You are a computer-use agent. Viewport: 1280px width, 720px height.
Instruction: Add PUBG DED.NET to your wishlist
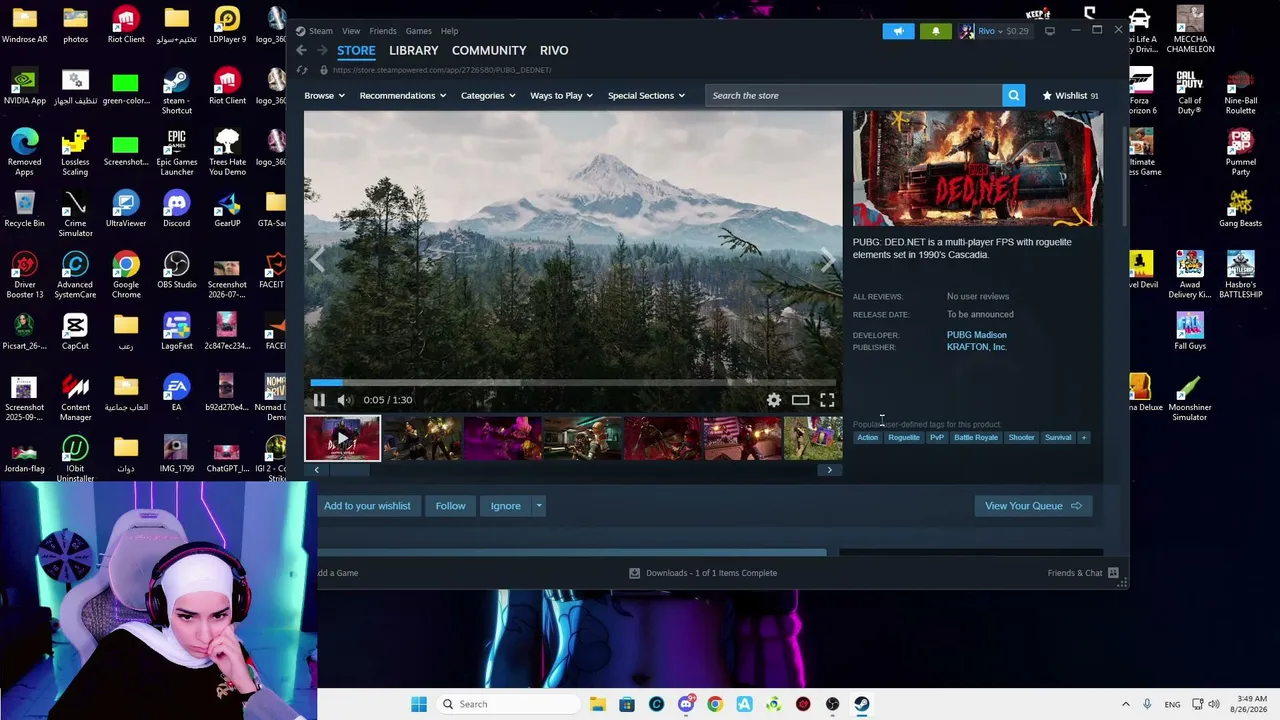(x=367, y=506)
